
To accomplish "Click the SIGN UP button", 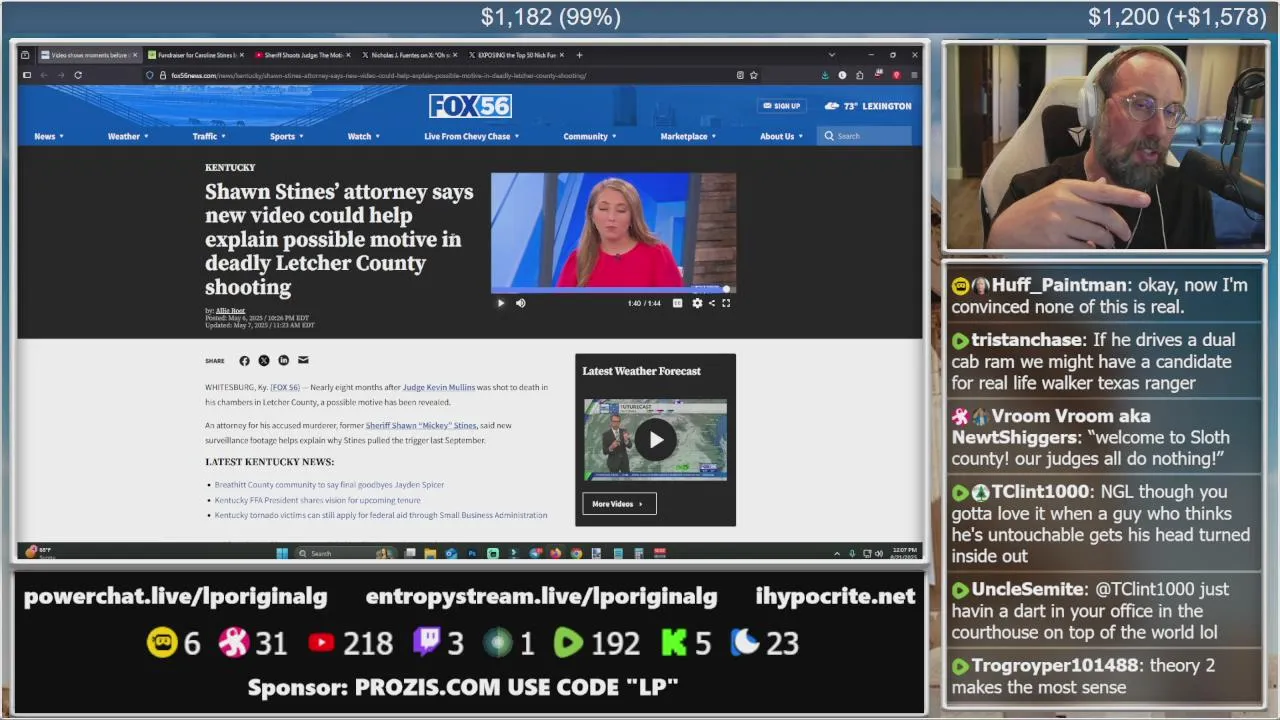I will [781, 106].
